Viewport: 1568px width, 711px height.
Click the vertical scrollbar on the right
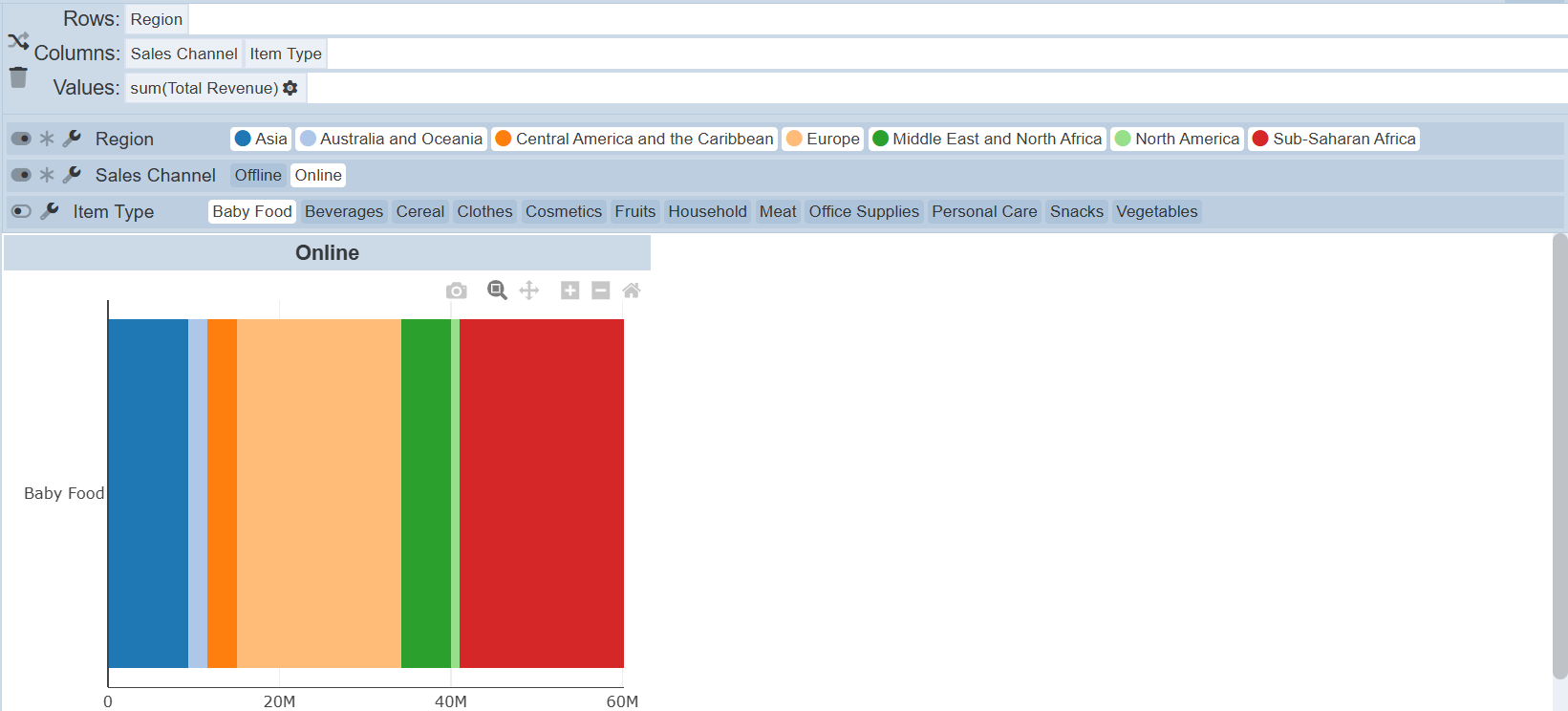coord(1559,457)
